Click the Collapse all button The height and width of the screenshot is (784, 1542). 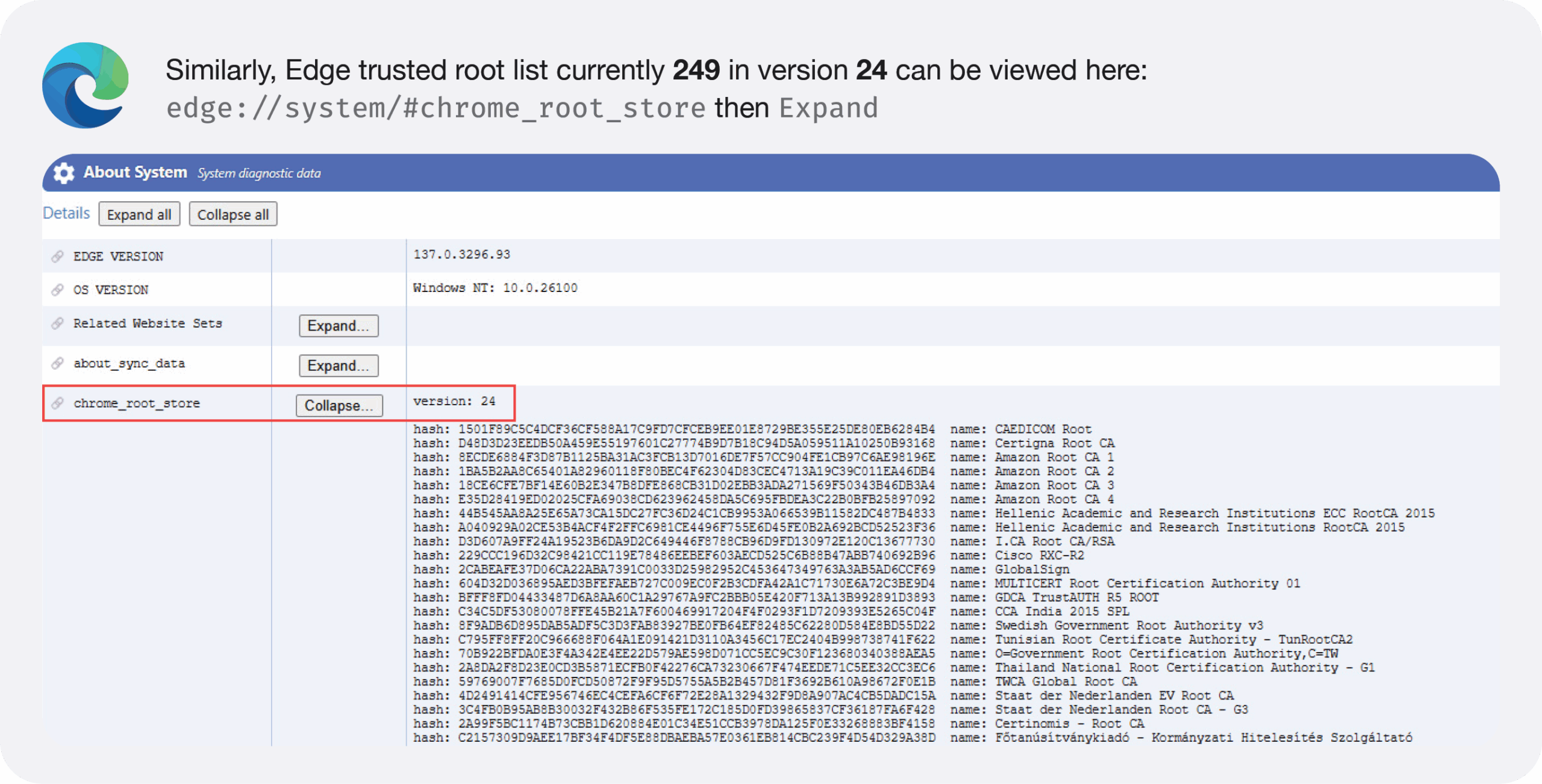pyautogui.click(x=233, y=214)
